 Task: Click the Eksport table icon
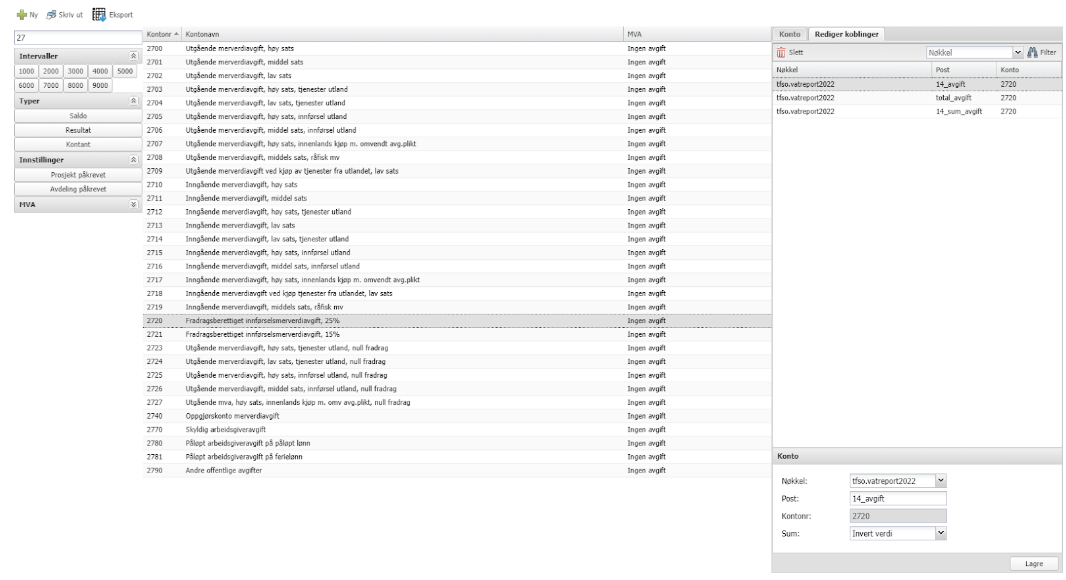click(98, 14)
